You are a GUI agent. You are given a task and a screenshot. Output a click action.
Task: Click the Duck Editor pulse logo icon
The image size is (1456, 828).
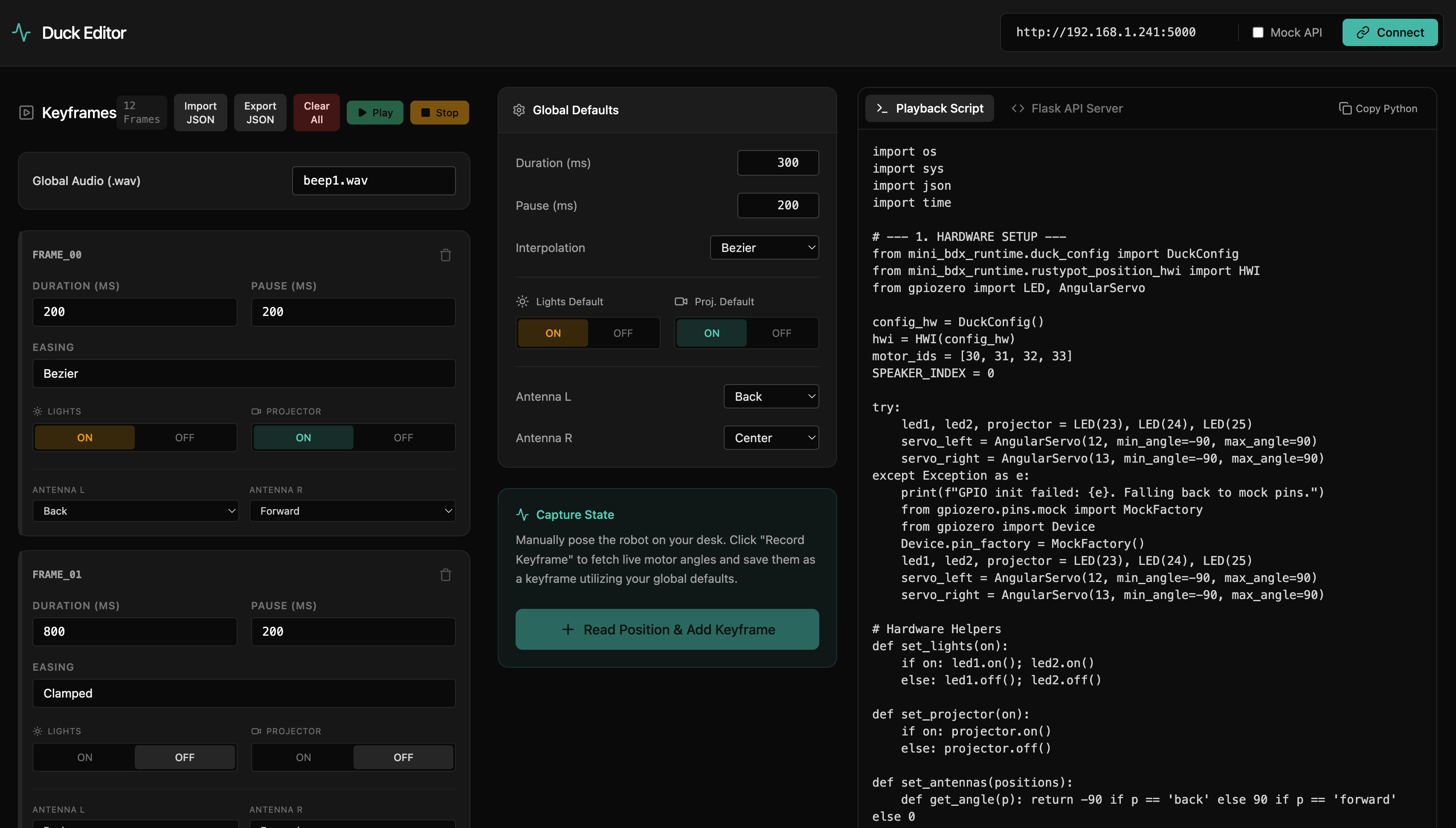(x=22, y=32)
